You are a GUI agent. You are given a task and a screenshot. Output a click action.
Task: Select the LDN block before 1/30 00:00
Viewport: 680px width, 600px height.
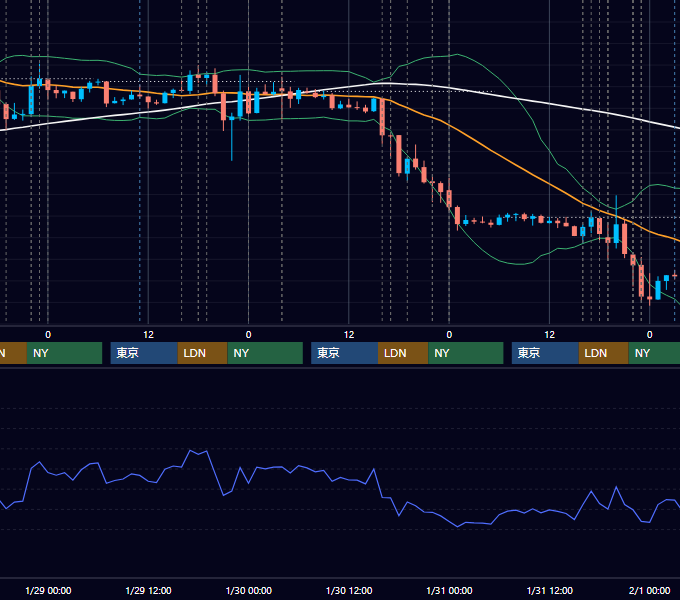pos(203,353)
